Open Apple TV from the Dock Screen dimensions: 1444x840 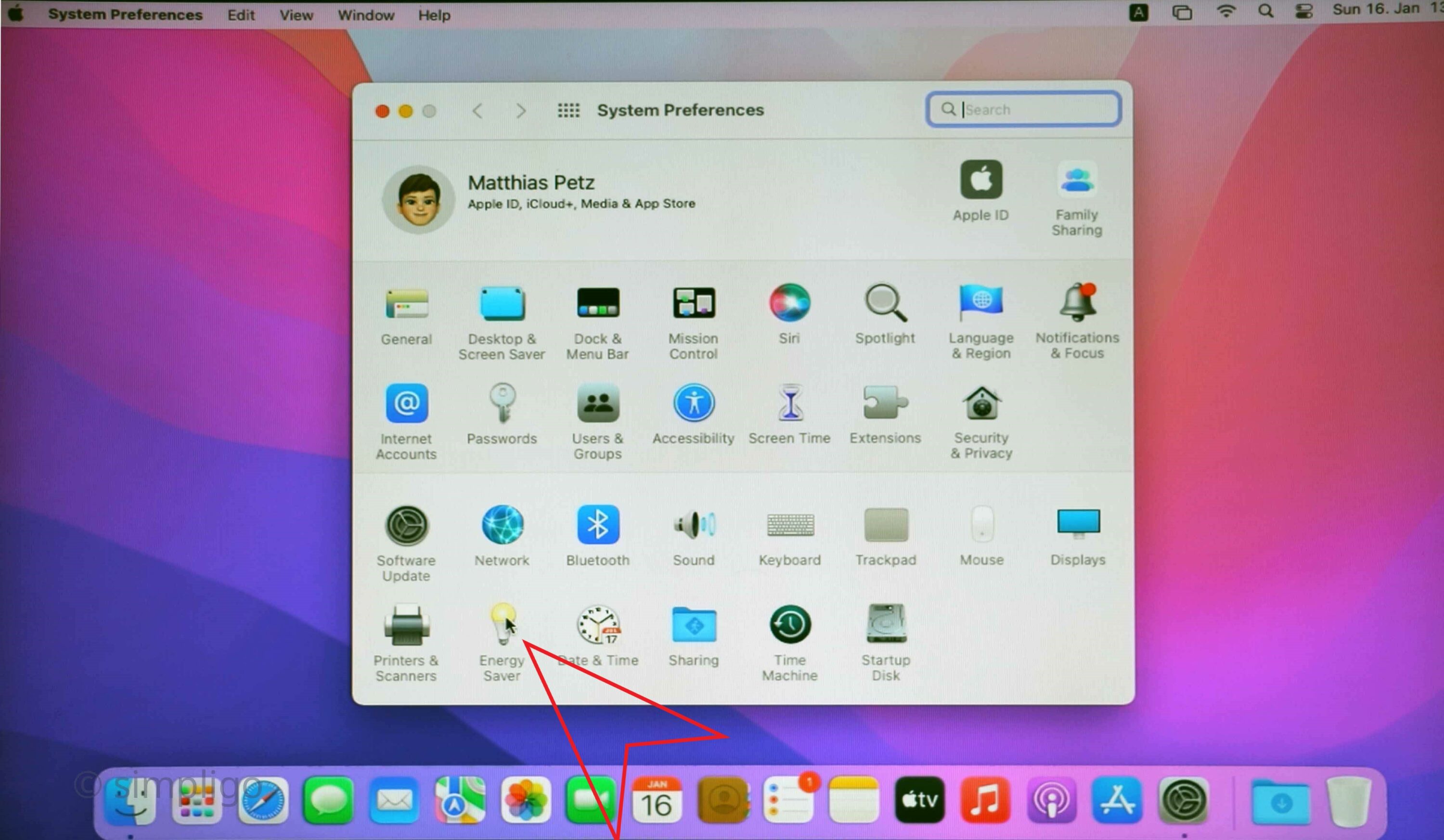point(919,800)
